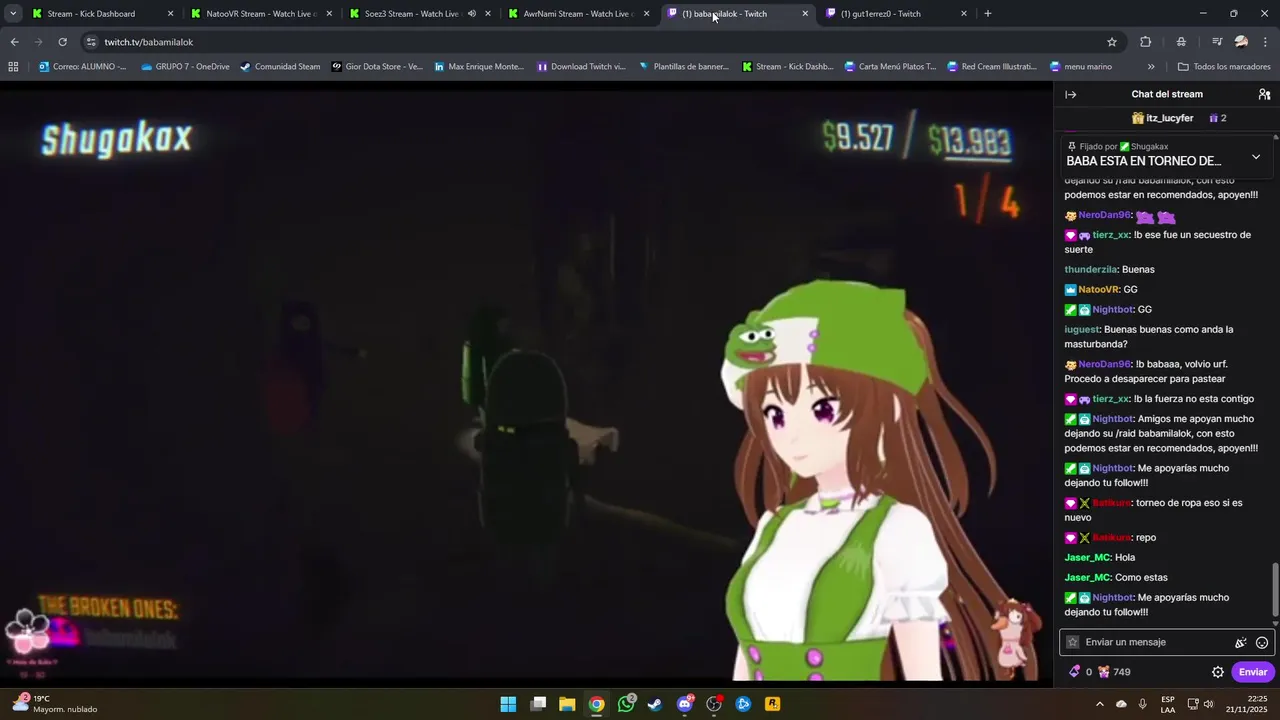Open username Jaser_MC on the Hola message
Image resolution: width=1280 pixels, height=720 pixels.
[x=1087, y=557]
